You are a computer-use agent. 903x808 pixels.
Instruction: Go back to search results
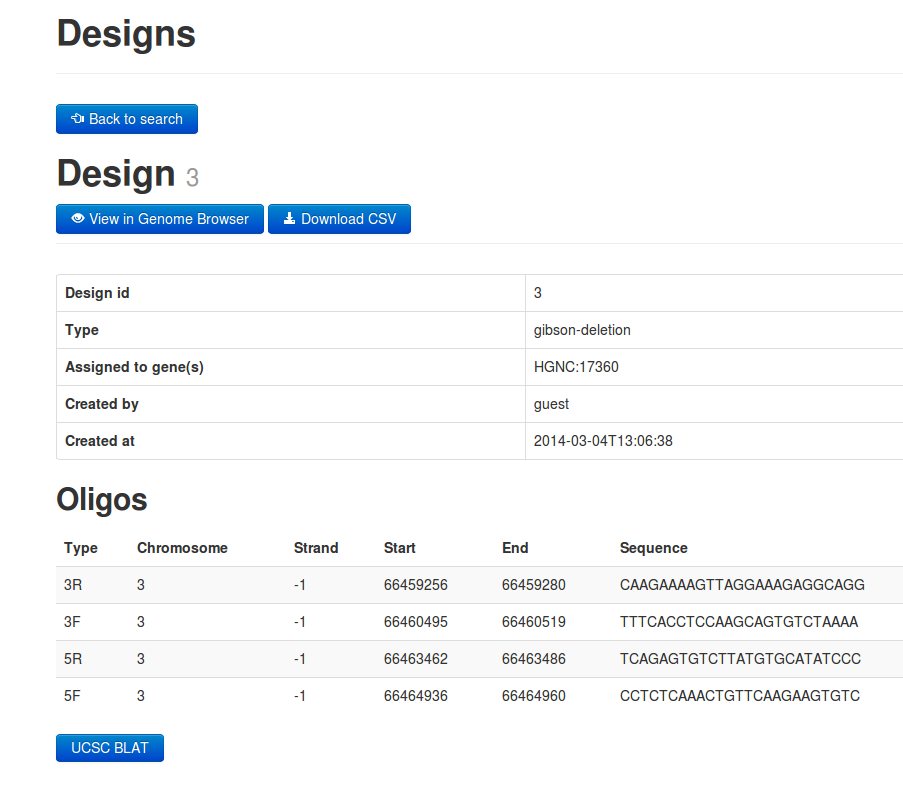click(127, 119)
